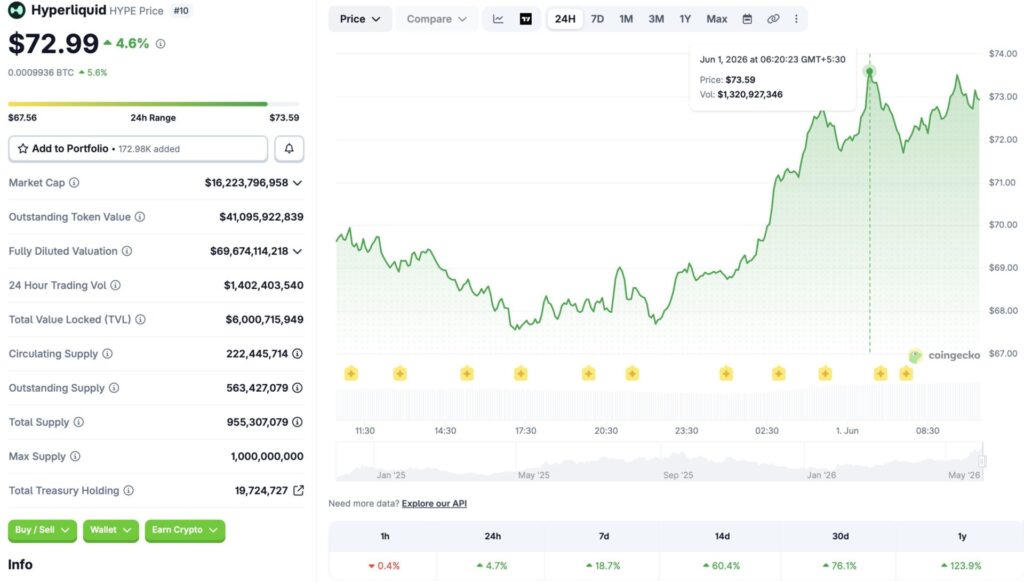Click the Hyperliquid logo icon
1024x583 pixels.
click(x=16, y=10)
